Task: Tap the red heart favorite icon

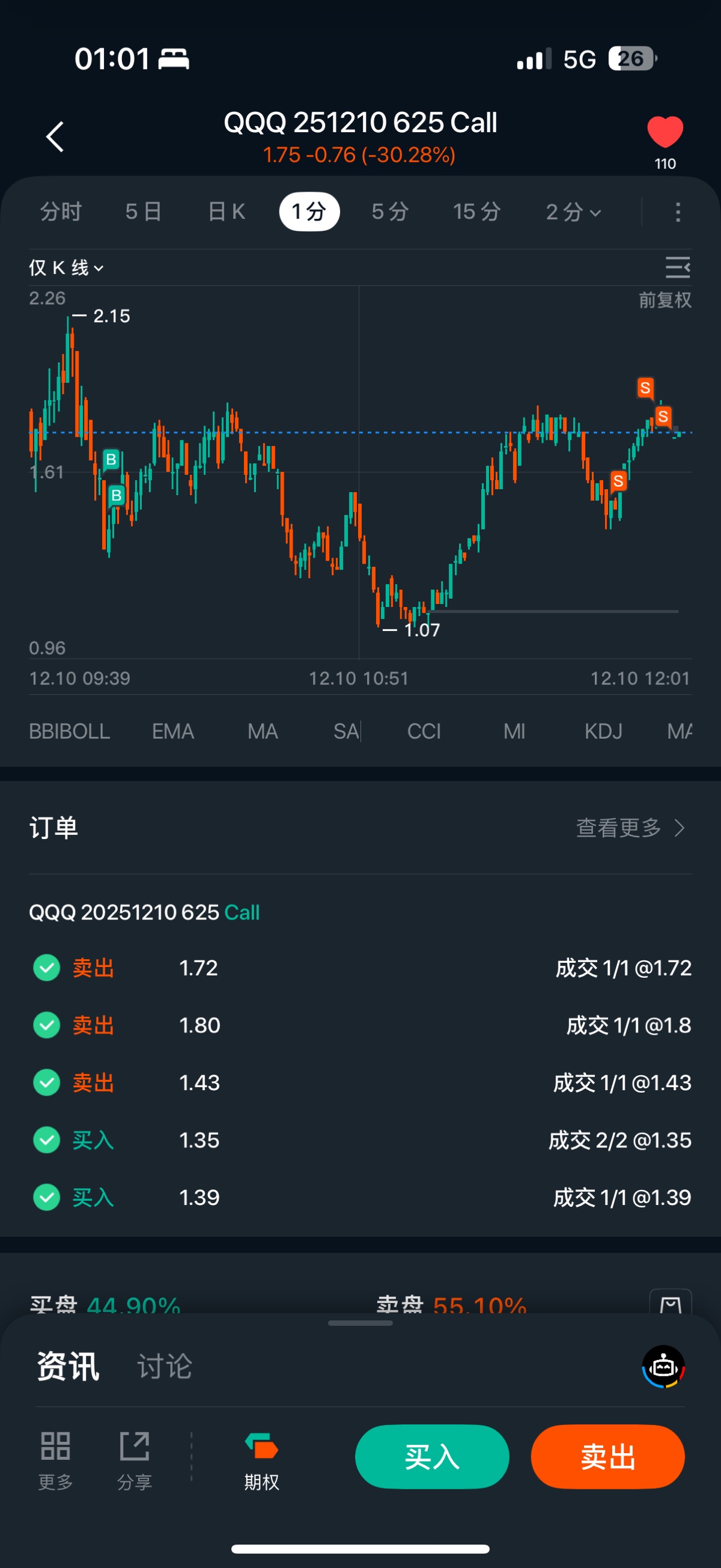Action: coord(665,132)
